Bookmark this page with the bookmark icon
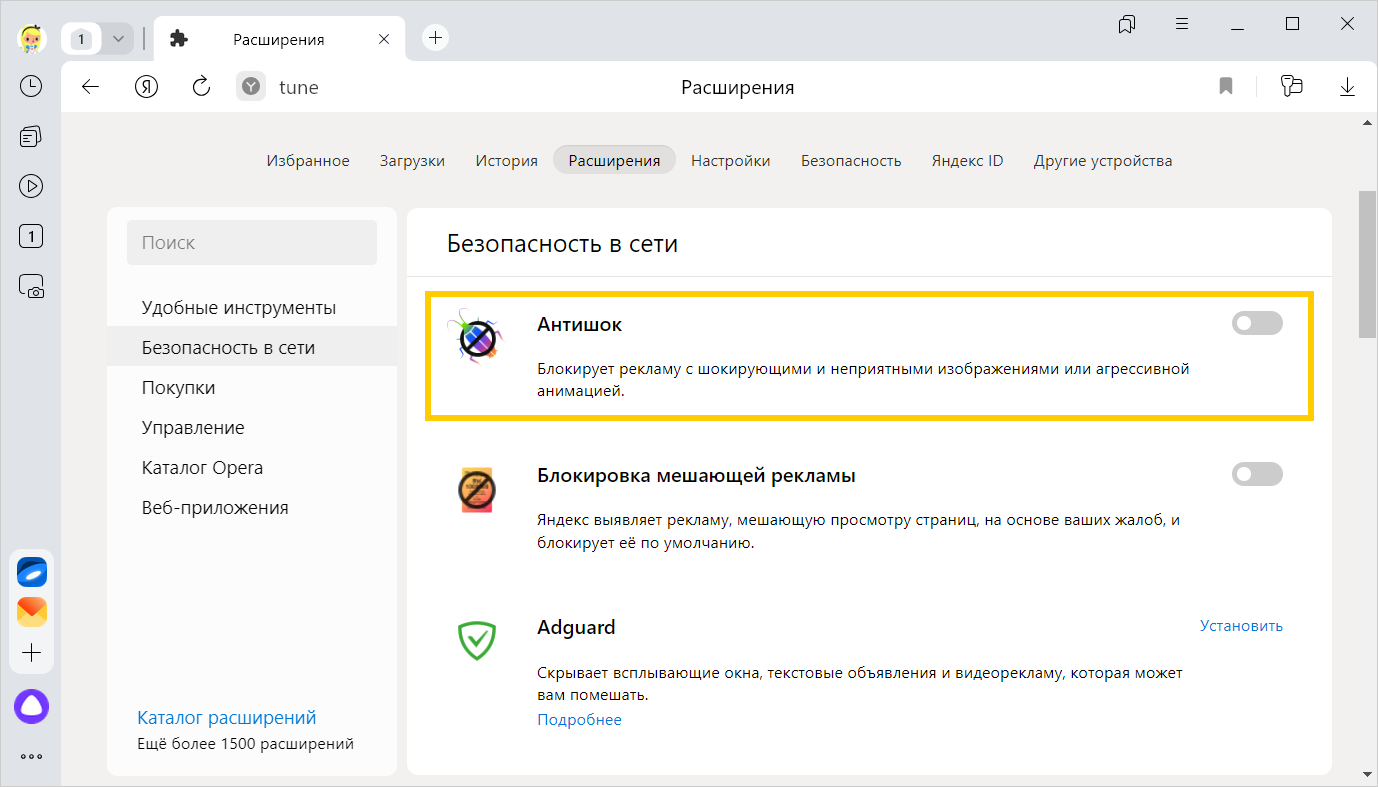The height and width of the screenshot is (787, 1378). 1226,87
